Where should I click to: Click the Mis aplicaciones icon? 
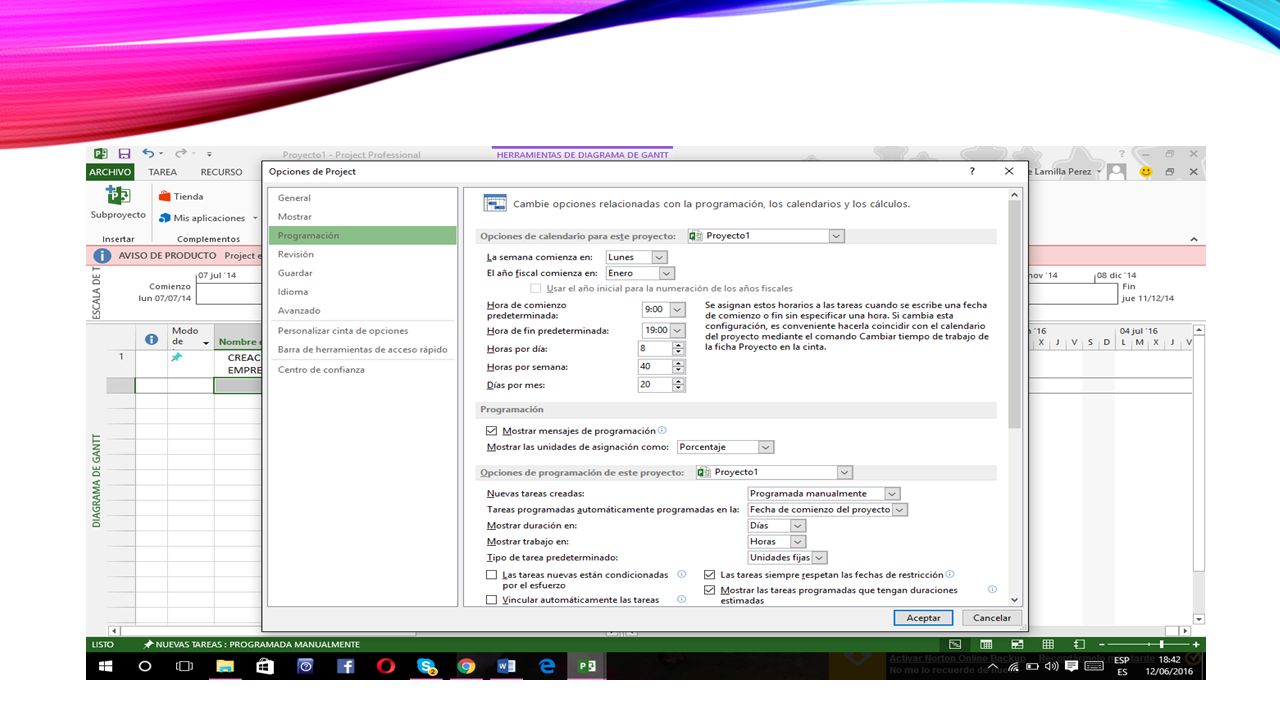coord(164,218)
